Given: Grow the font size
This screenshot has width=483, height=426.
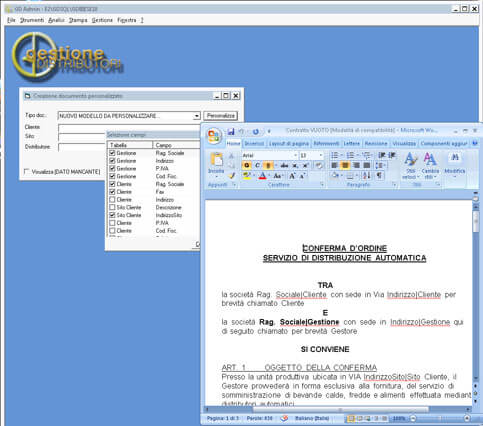Looking at the screenshot, I should [x=292, y=176].
